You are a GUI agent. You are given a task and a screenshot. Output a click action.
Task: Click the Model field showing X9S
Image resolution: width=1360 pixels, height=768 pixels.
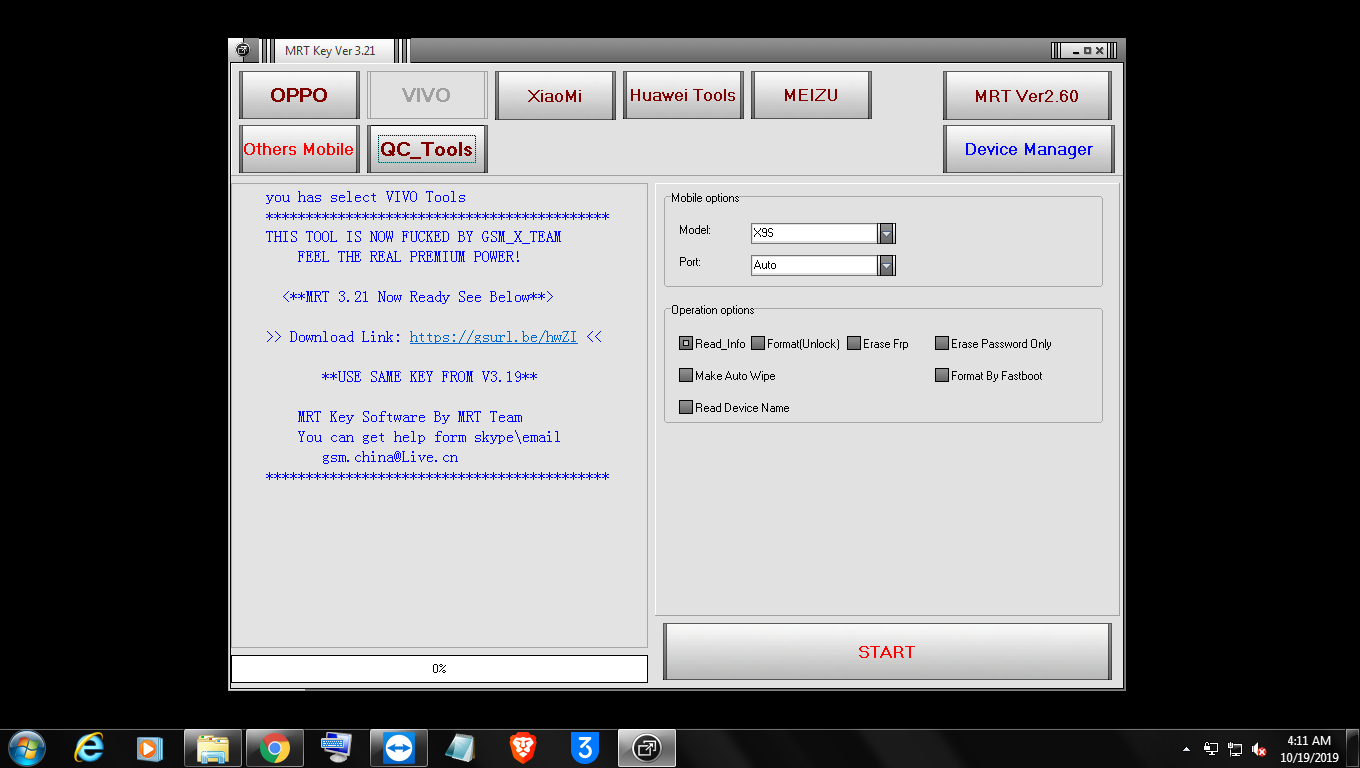coord(814,233)
